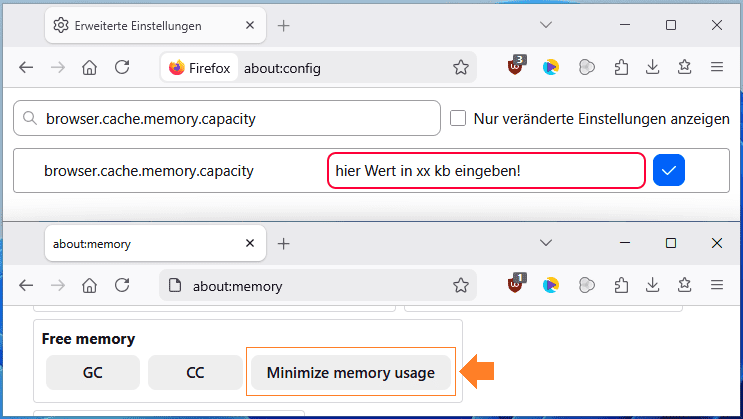This screenshot has height=419, width=743.
Task: Enable 'Nur veränderte Einstellungen anzeigen' checkbox
Action: (458, 119)
